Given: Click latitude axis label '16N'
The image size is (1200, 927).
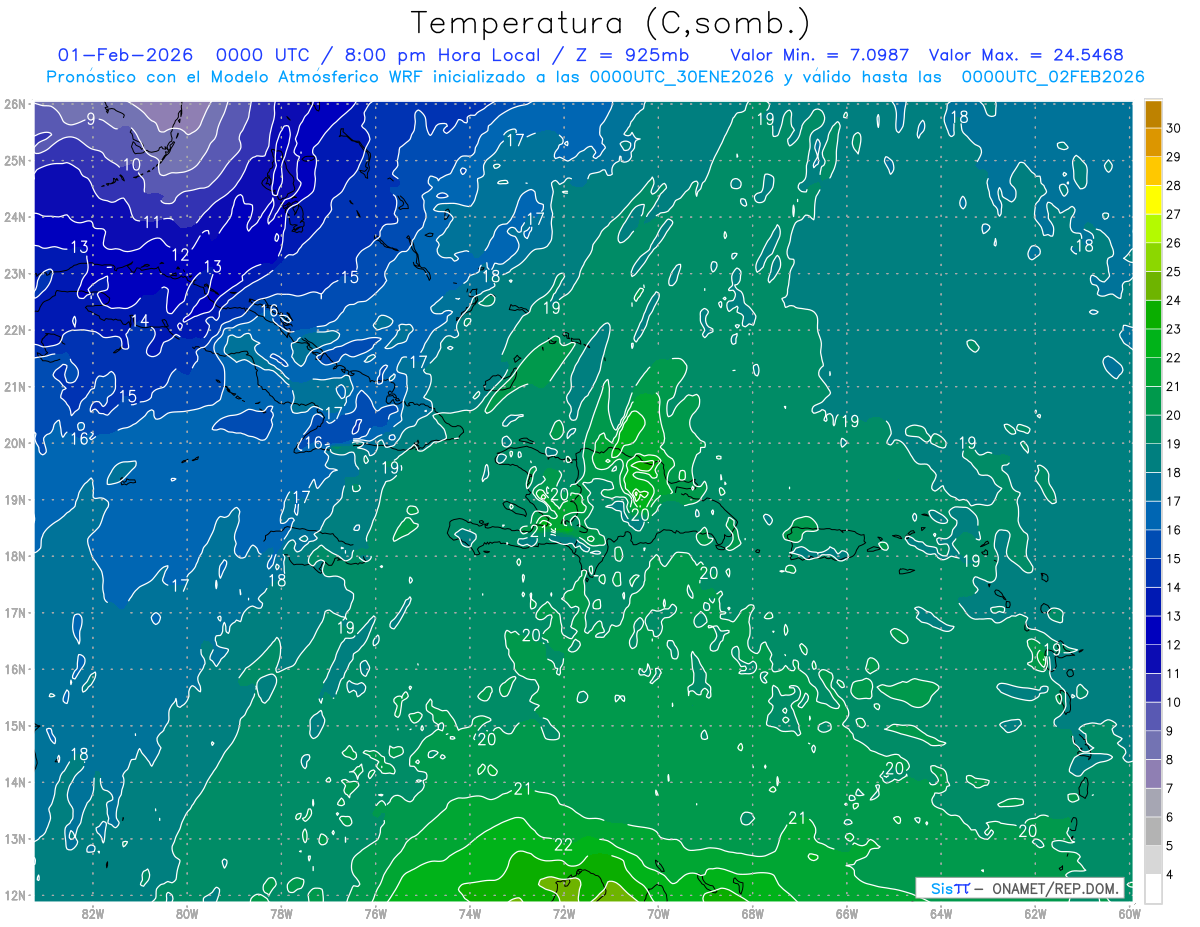Looking at the screenshot, I should [14, 669].
